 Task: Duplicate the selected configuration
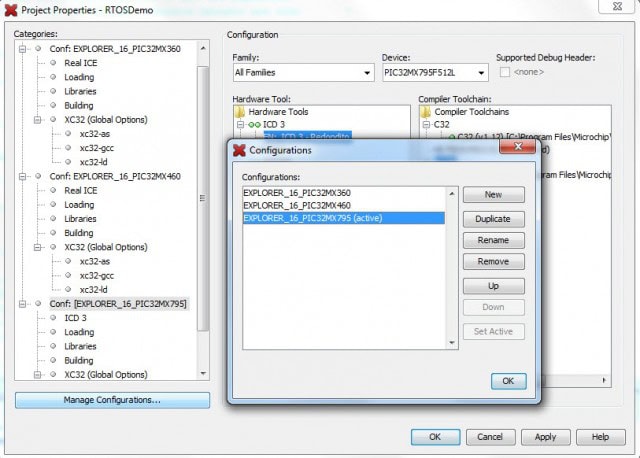pos(493,219)
